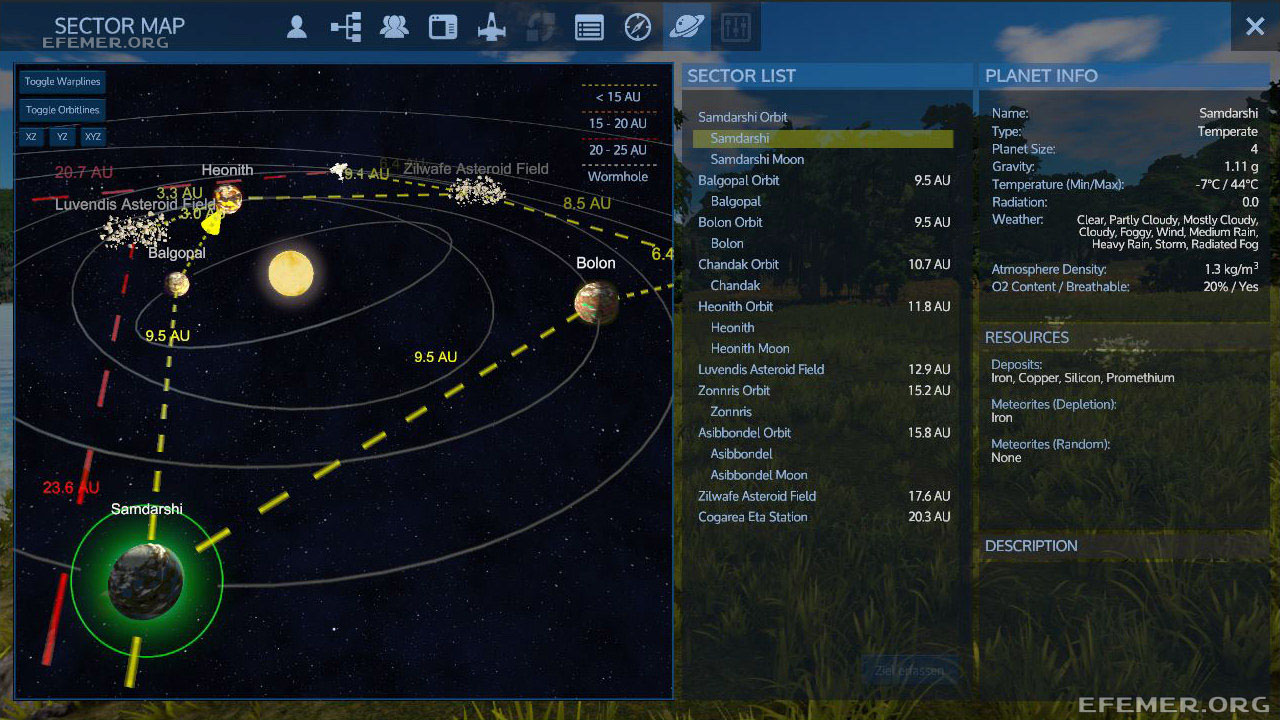
Task: Click the '15 - 20 AU' legend entry
Action: pos(618,124)
